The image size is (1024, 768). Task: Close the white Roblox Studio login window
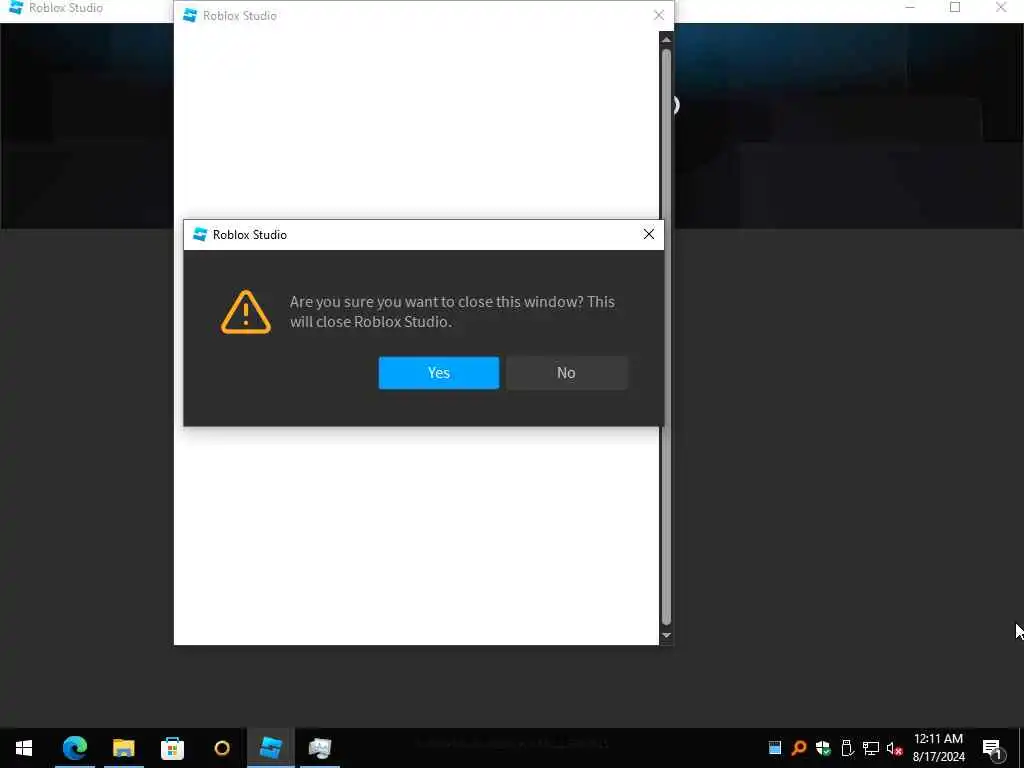point(658,15)
